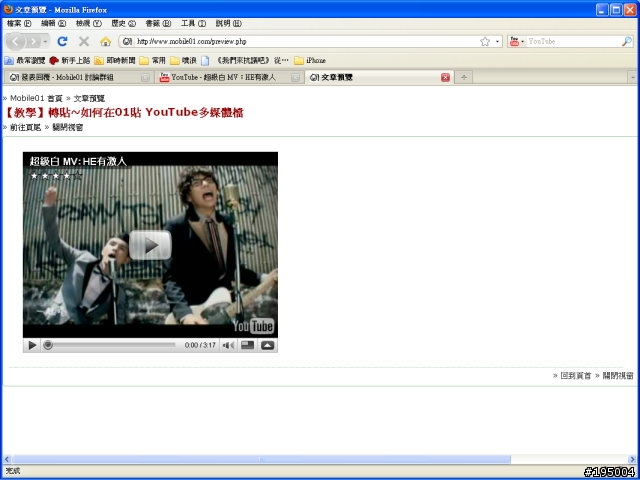Minimize the Firefox window
The width and height of the screenshot is (640, 480).
tap(602, 9)
